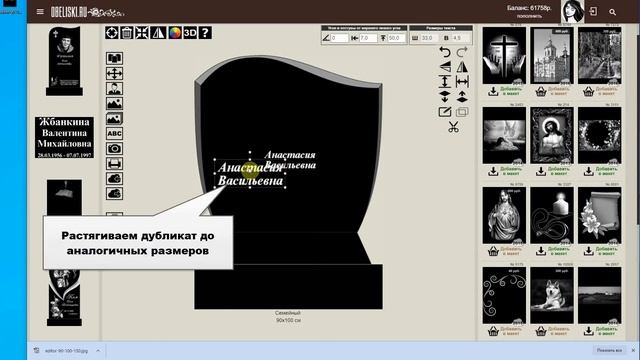Click the OBELISKI.RU logo
The height and width of the screenshot is (360, 640).
pyautogui.click(x=87, y=12)
